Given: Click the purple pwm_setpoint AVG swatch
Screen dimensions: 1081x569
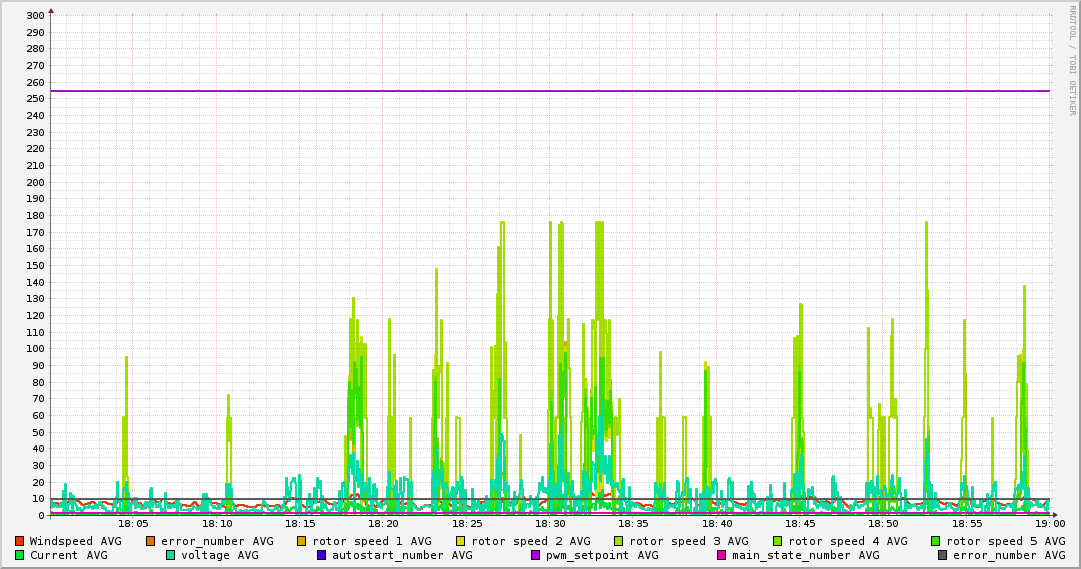Looking at the screenshot, I should pyautogui.click(x=535, y=555).
